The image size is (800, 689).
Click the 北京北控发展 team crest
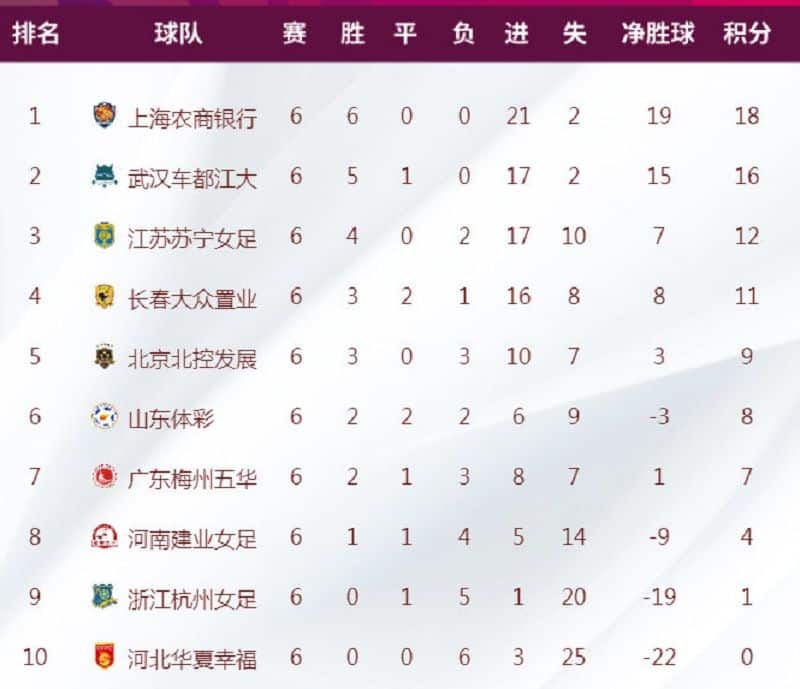[x=105, y=356]
